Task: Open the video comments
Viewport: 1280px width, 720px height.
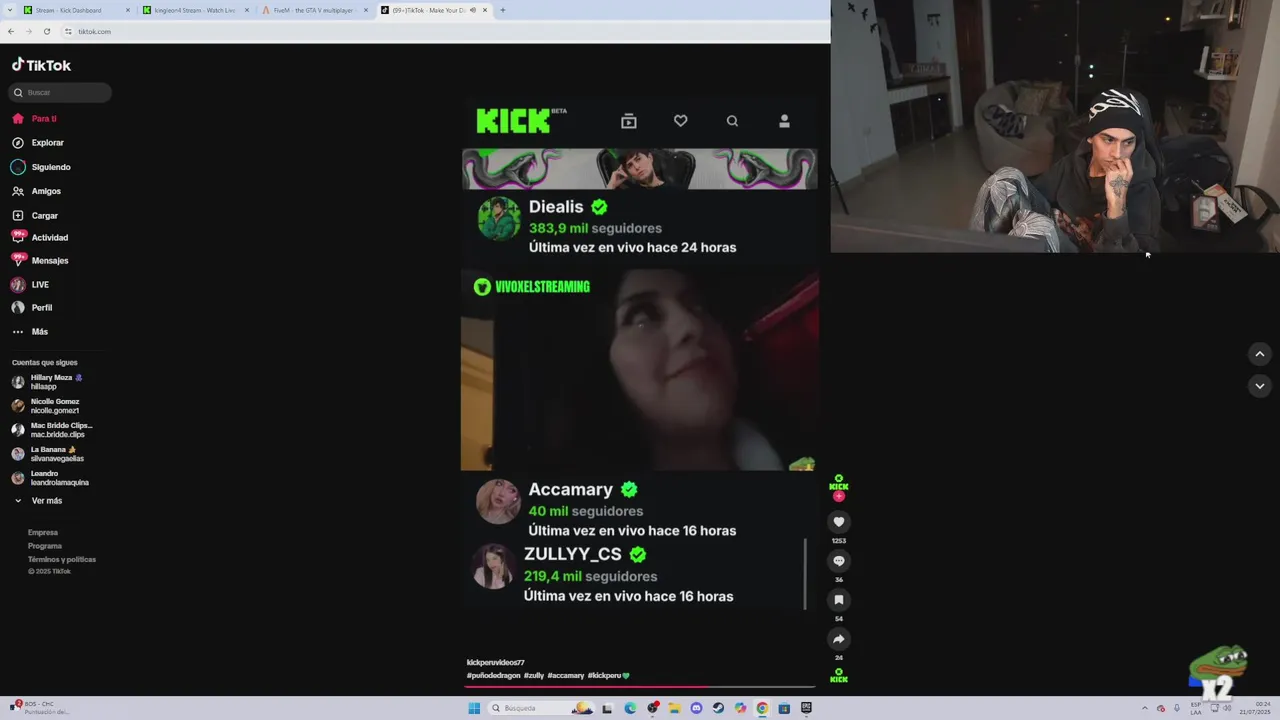Action: (839, 561)
